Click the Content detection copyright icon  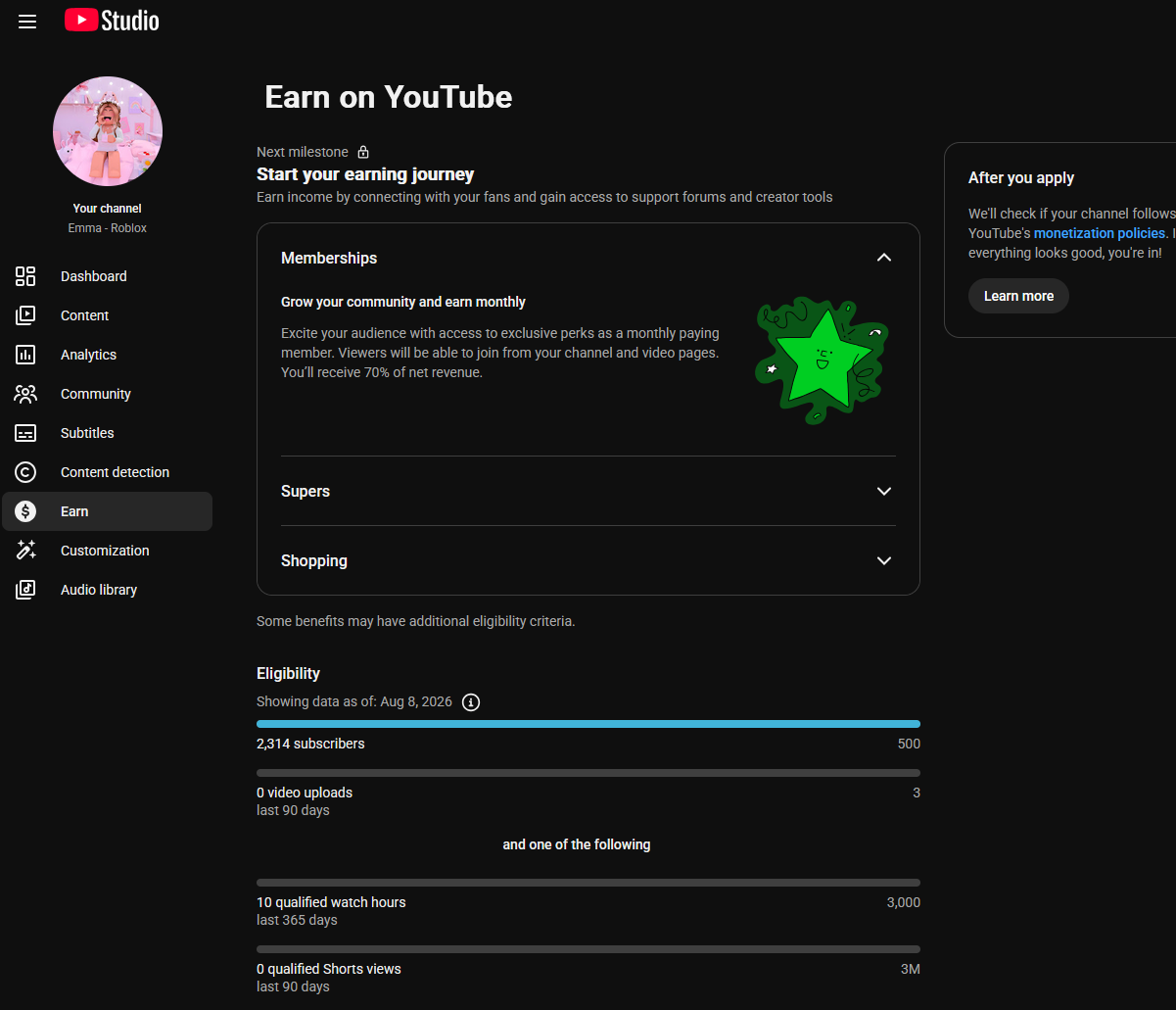click(25, 472)
